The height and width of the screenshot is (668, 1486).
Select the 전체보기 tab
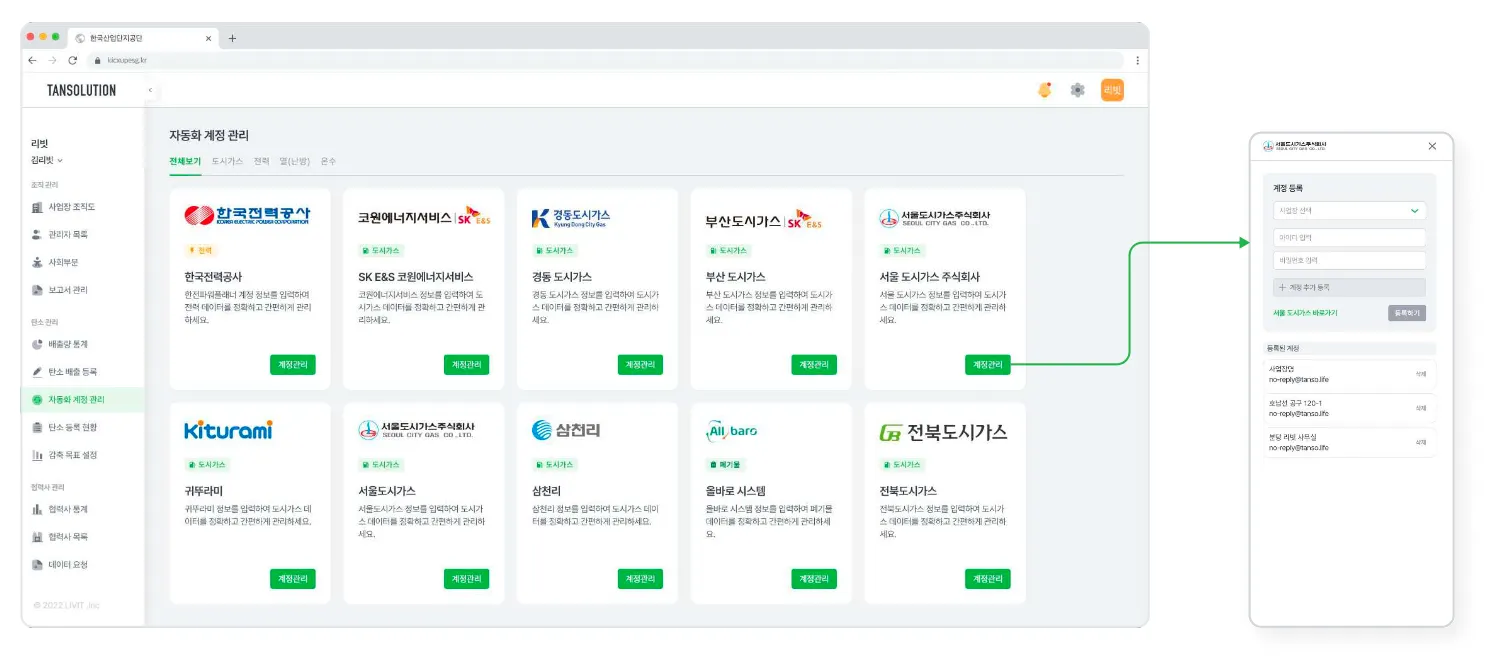pos(185,161)
